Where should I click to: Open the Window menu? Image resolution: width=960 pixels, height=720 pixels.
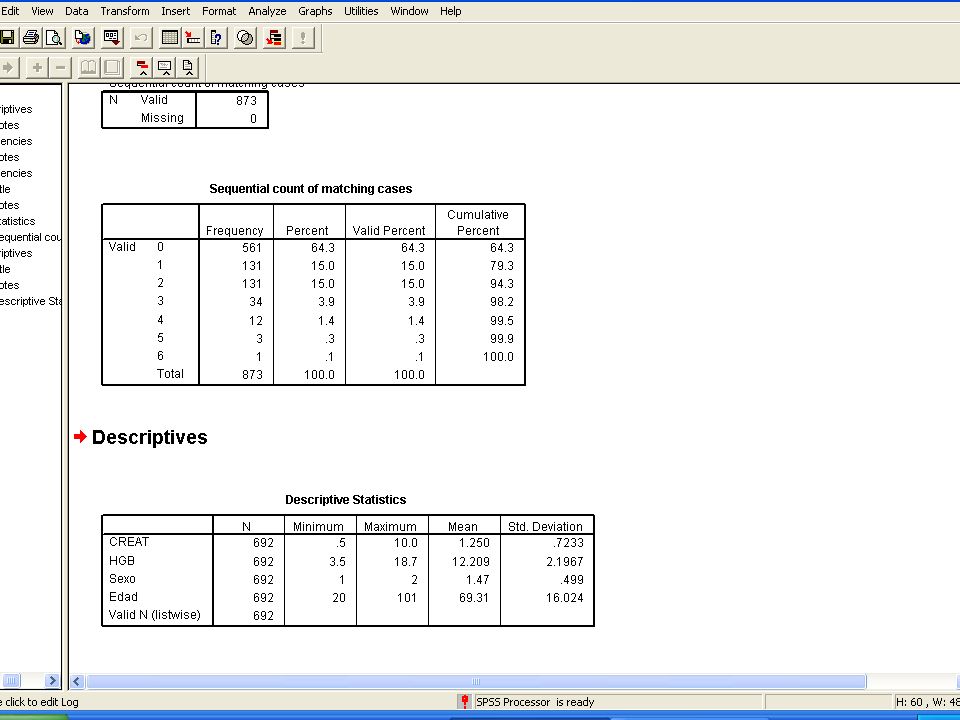point(410,11)
